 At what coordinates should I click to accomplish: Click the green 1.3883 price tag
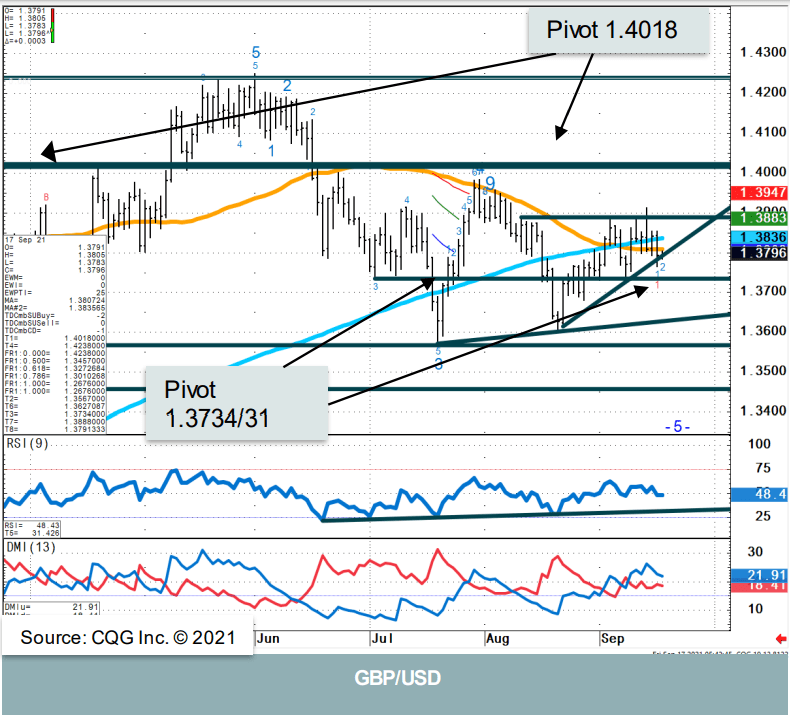click(x=760, y=217)
